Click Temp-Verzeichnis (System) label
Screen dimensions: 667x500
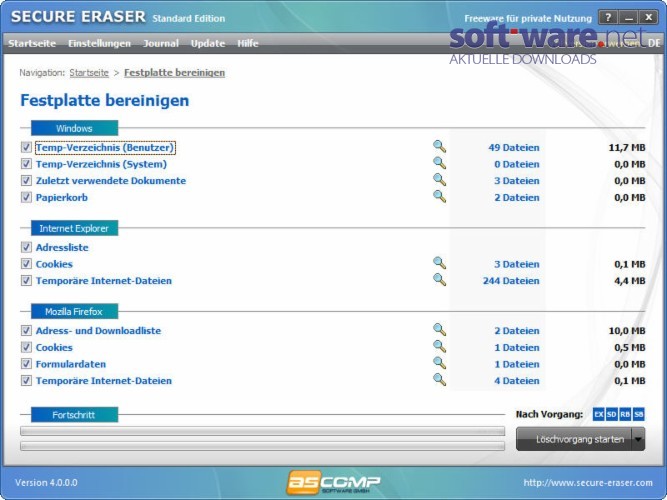point(101,164)
